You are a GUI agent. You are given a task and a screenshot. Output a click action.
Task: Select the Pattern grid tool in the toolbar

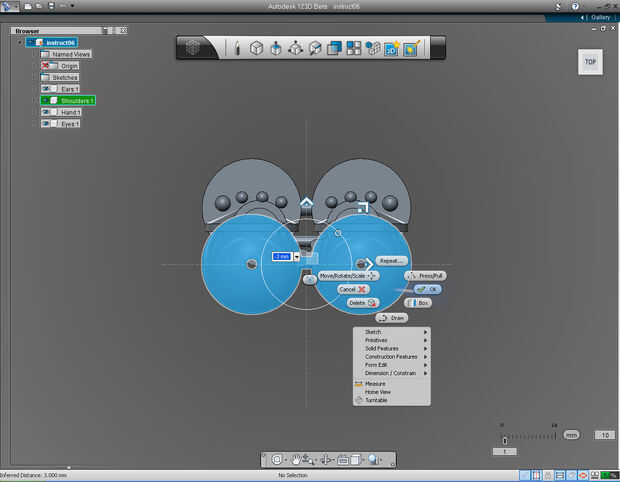tap(353, 48)
